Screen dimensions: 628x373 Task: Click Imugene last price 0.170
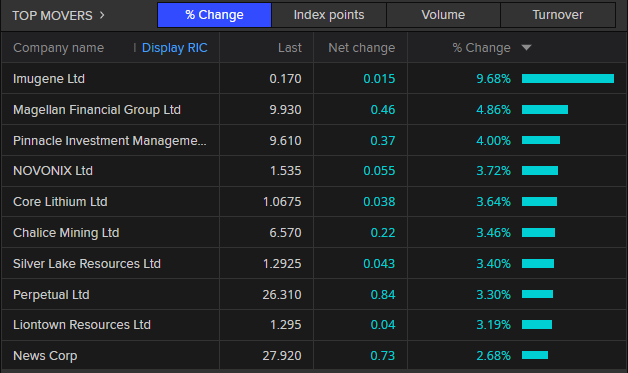(x=285, y=79)
